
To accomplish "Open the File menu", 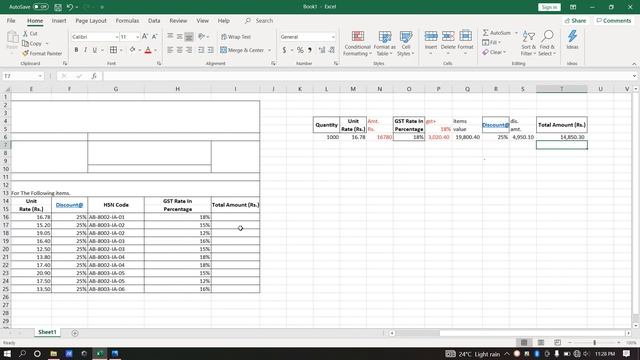I will click(11, 20).
